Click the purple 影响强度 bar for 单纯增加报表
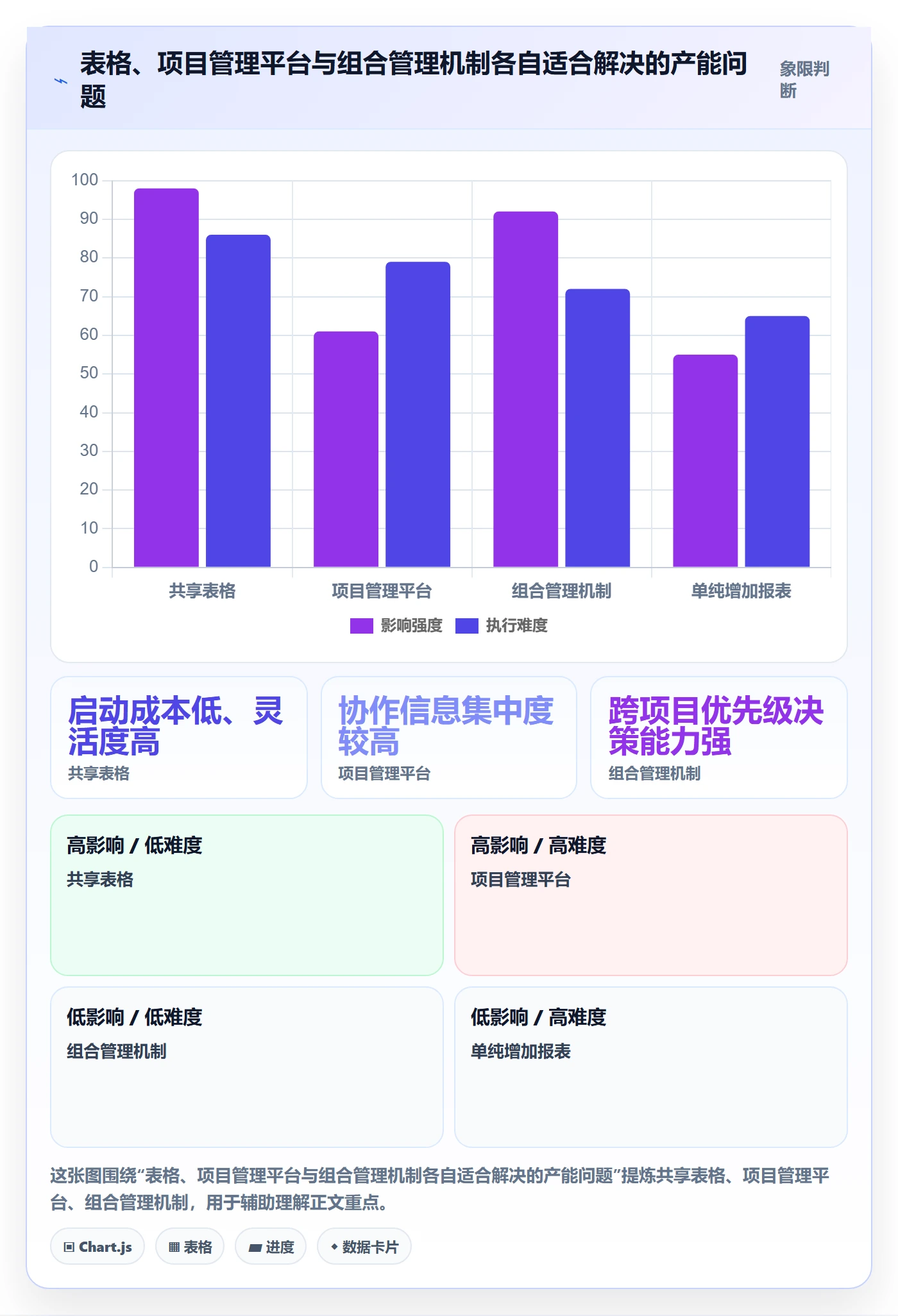The height and width of the screenshot is (1316, 898). (x=705, y=460)
